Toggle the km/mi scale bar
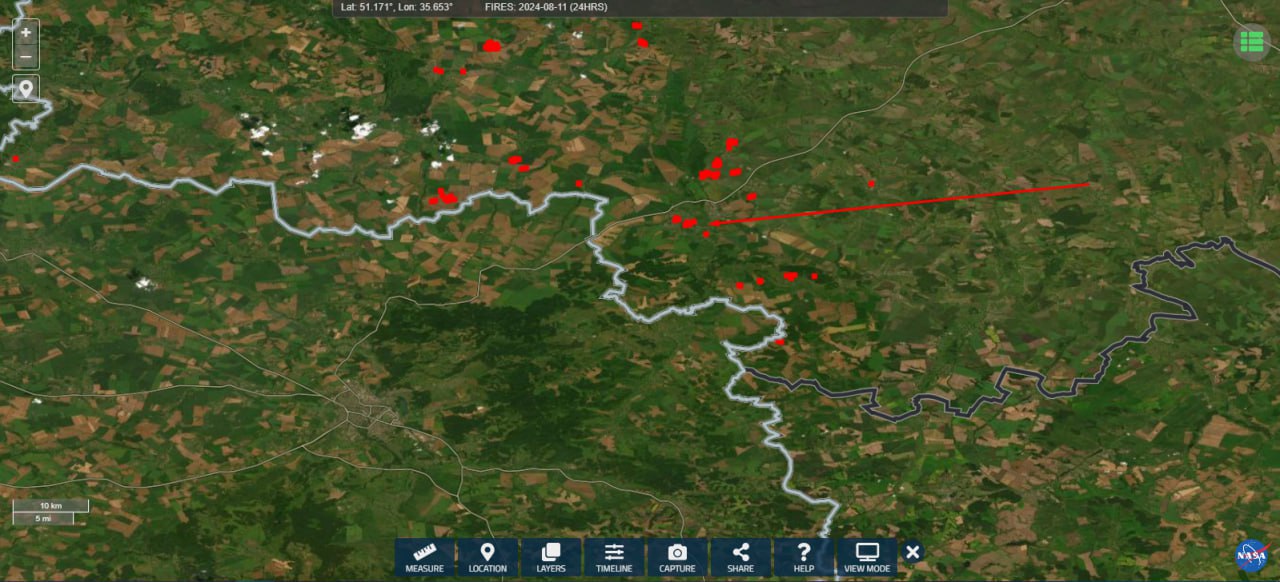The height and width of the screenshot is (582, 1280). click(x=50, y=512)
